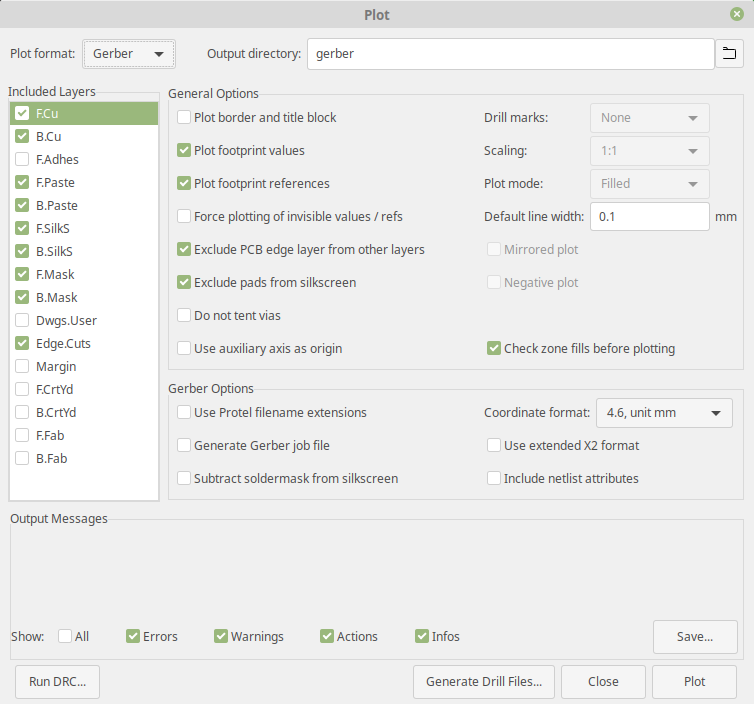The image size is (754, 704).
Task: Enable Use Protel filename extensions
Action: click(x=185, y=413)
